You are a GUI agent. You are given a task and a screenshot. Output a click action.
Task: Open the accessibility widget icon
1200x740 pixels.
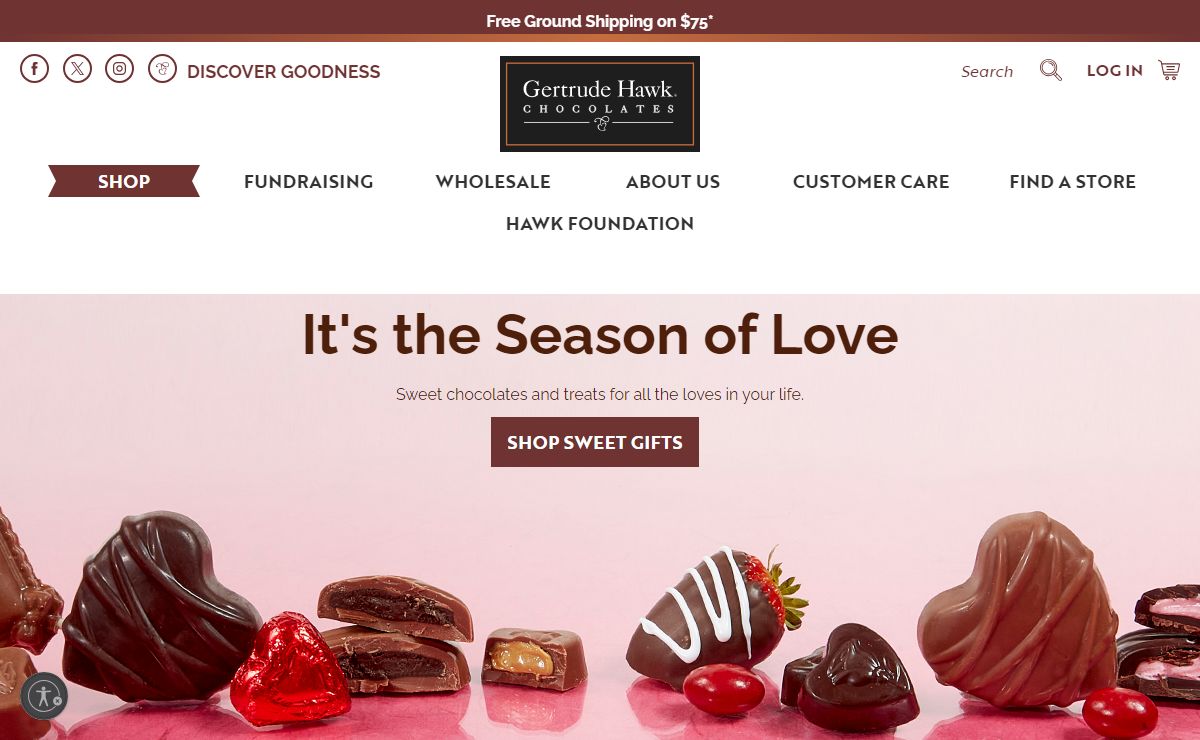pos(44,696)
